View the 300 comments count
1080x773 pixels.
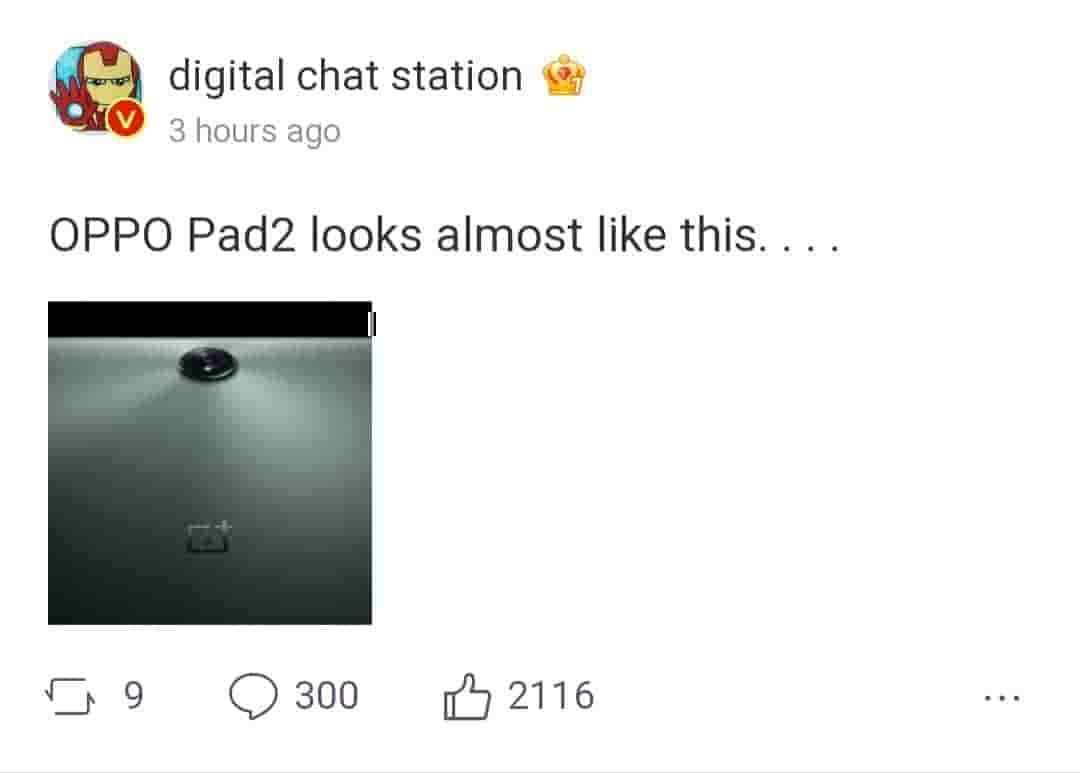point(326,695)
